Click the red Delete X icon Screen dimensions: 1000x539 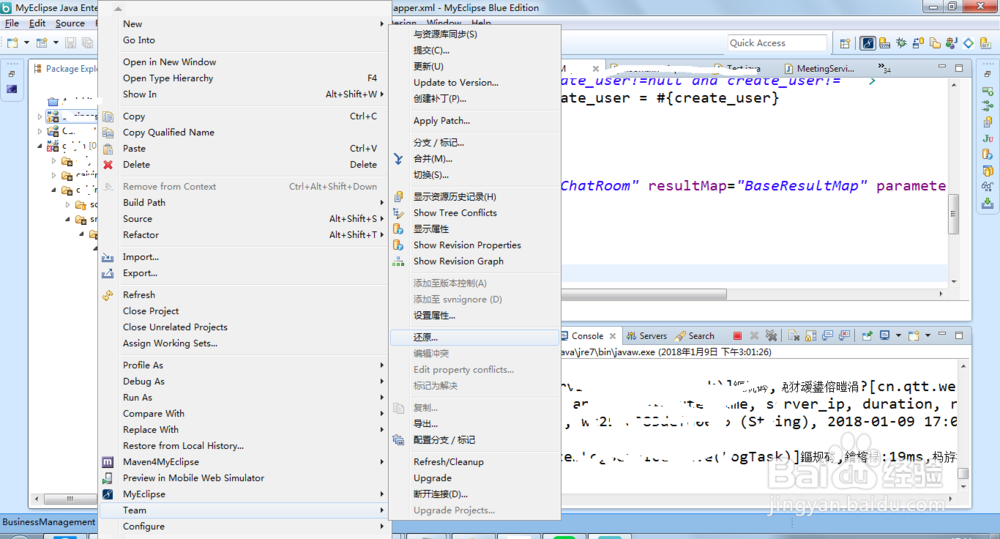click(x=108, y=165)
